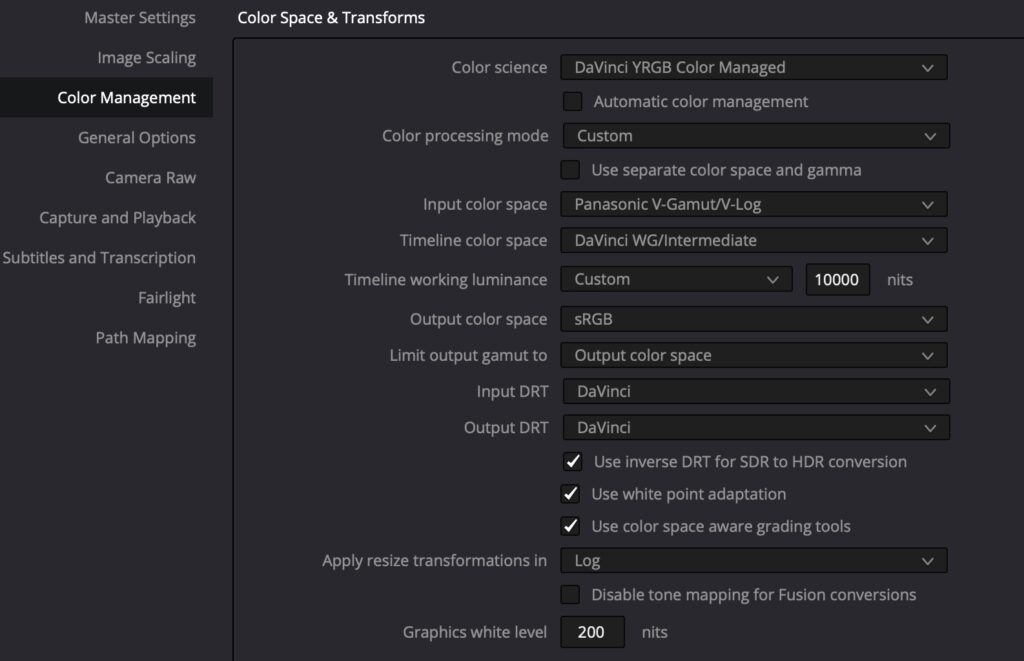1024x661 pixels.
Task: Enable Disable tone mapping for Fusion conversions
Action: click(x=570, y=594)
